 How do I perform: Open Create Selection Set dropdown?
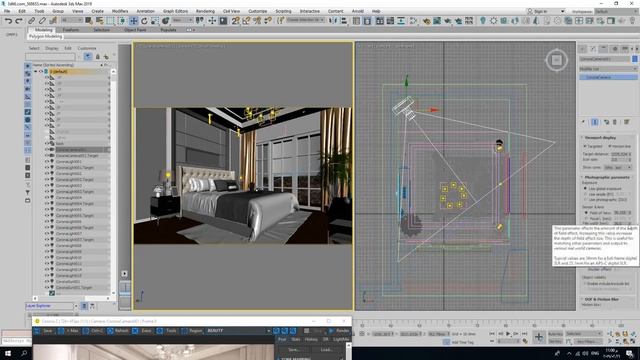click(305, 20)
